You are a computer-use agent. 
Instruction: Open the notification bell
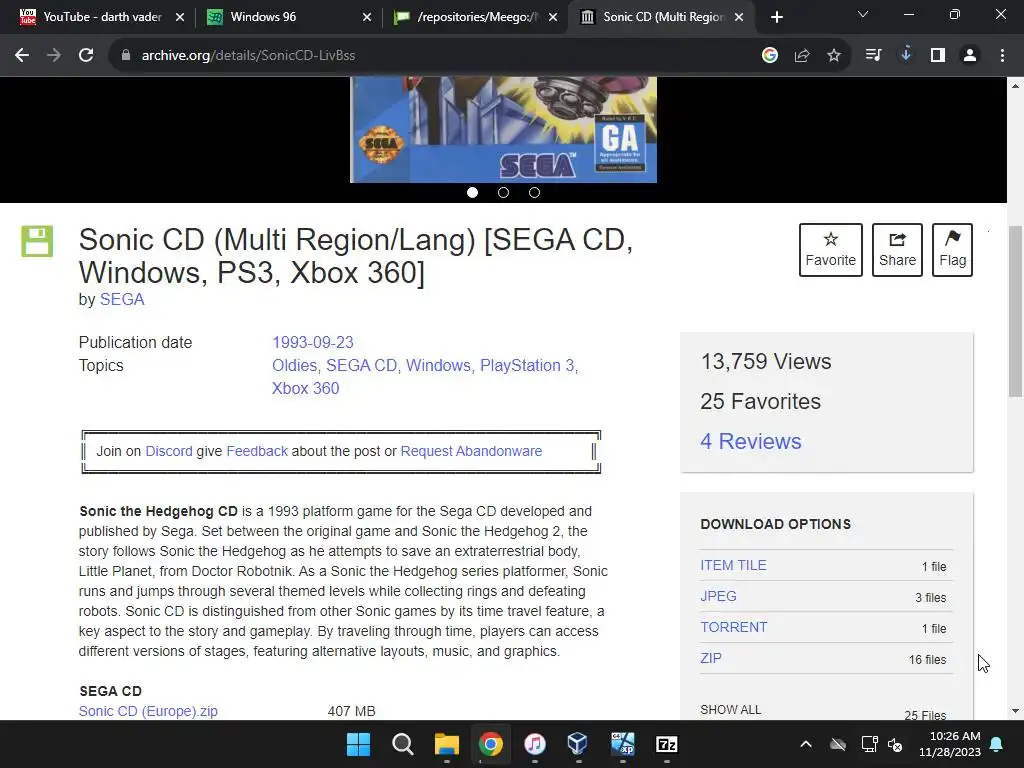(997, 744)
